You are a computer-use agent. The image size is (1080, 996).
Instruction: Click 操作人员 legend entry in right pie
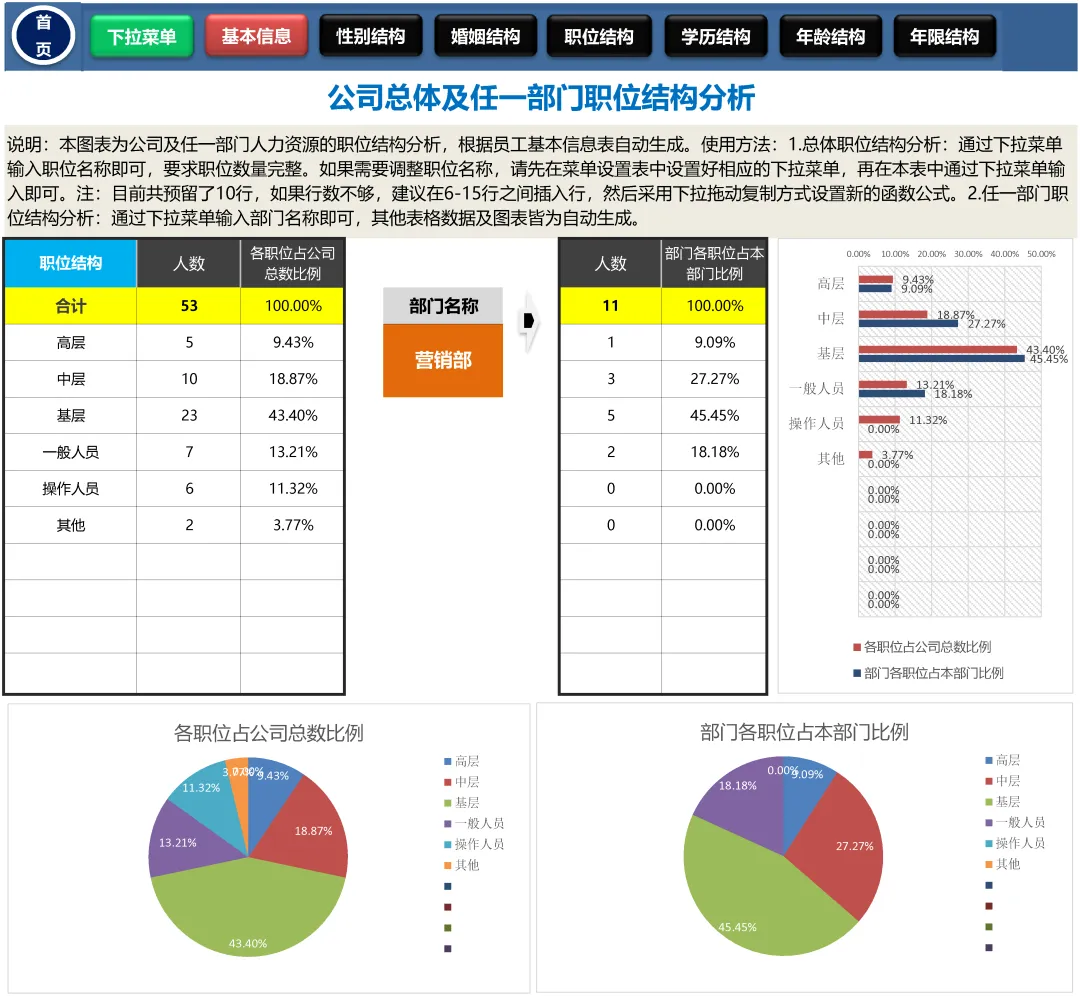(x=1015, y=842)
